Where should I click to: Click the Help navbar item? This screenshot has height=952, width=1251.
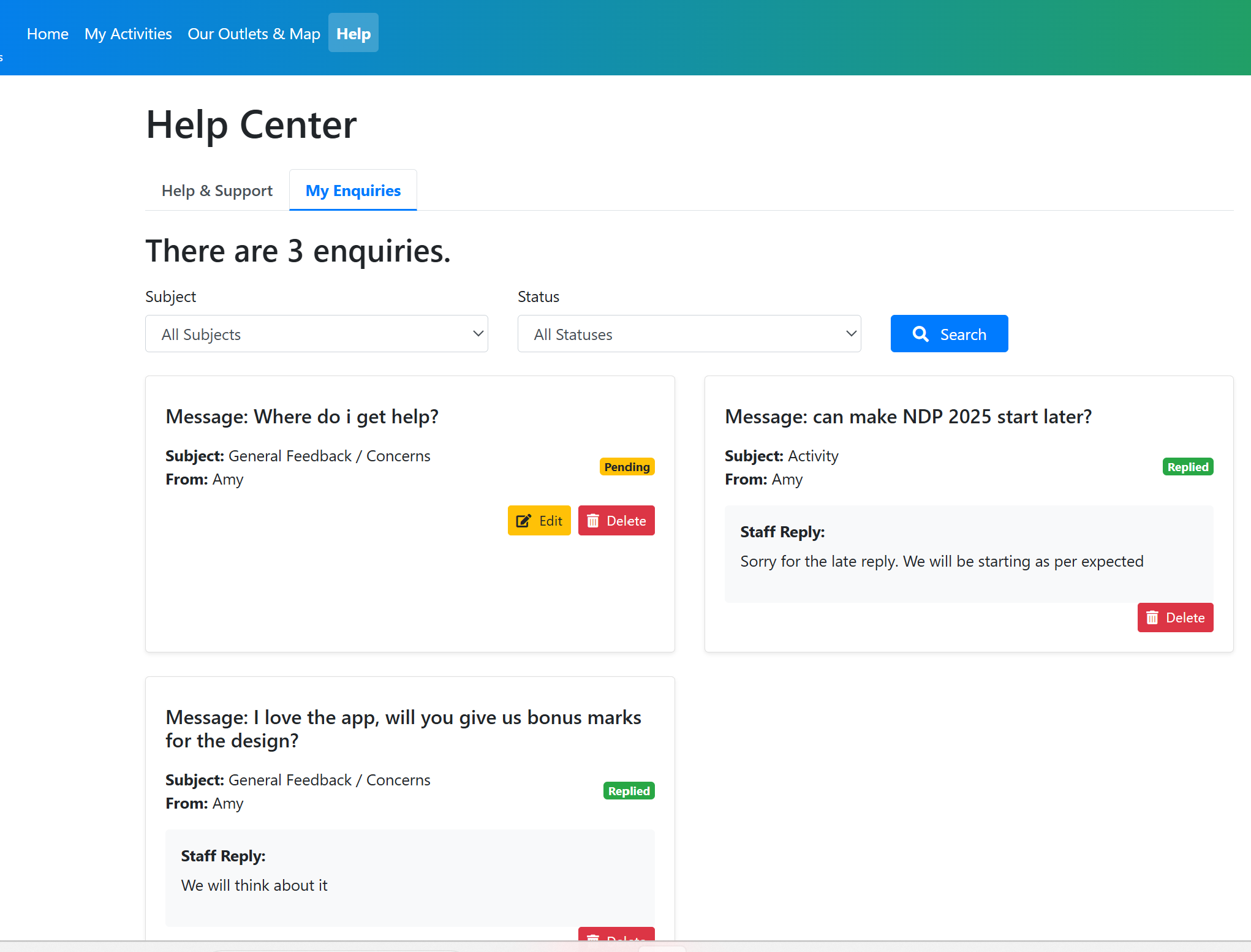click(x=353, y=34)
